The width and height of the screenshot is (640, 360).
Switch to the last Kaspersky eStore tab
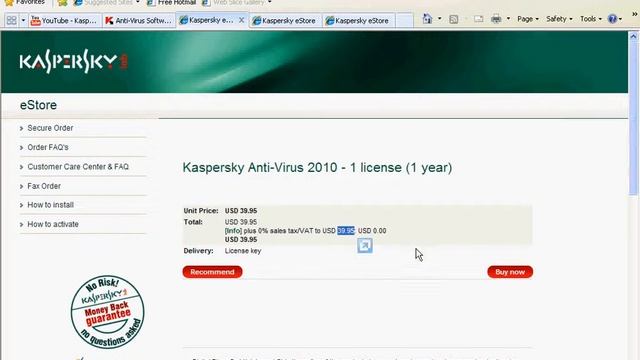[x=358, y=20]
